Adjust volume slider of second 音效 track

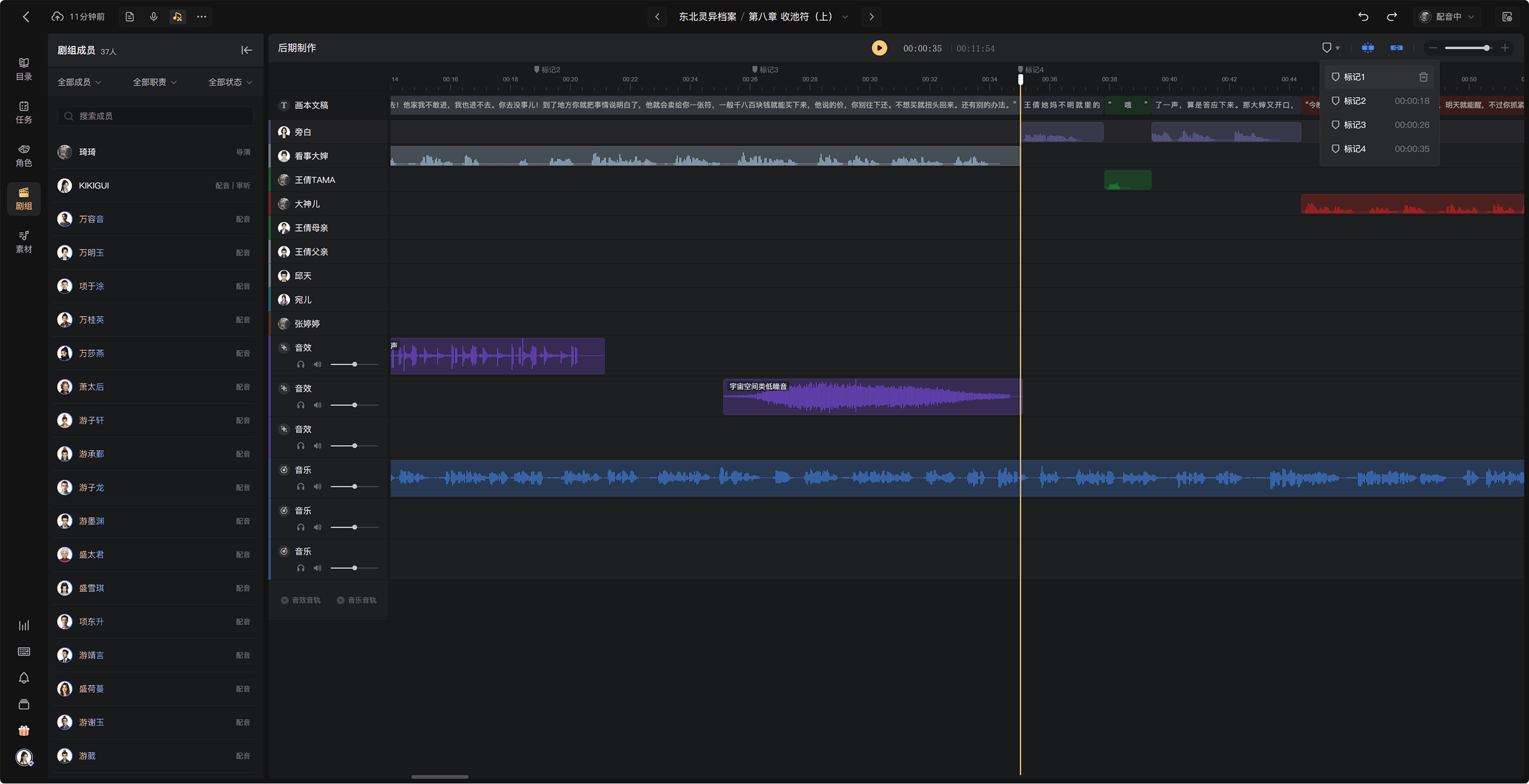(x=354, y=406)
